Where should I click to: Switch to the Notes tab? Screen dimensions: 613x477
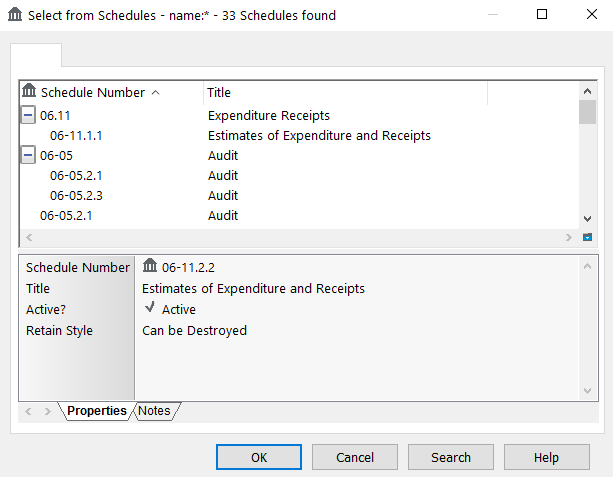coord(154,411)
